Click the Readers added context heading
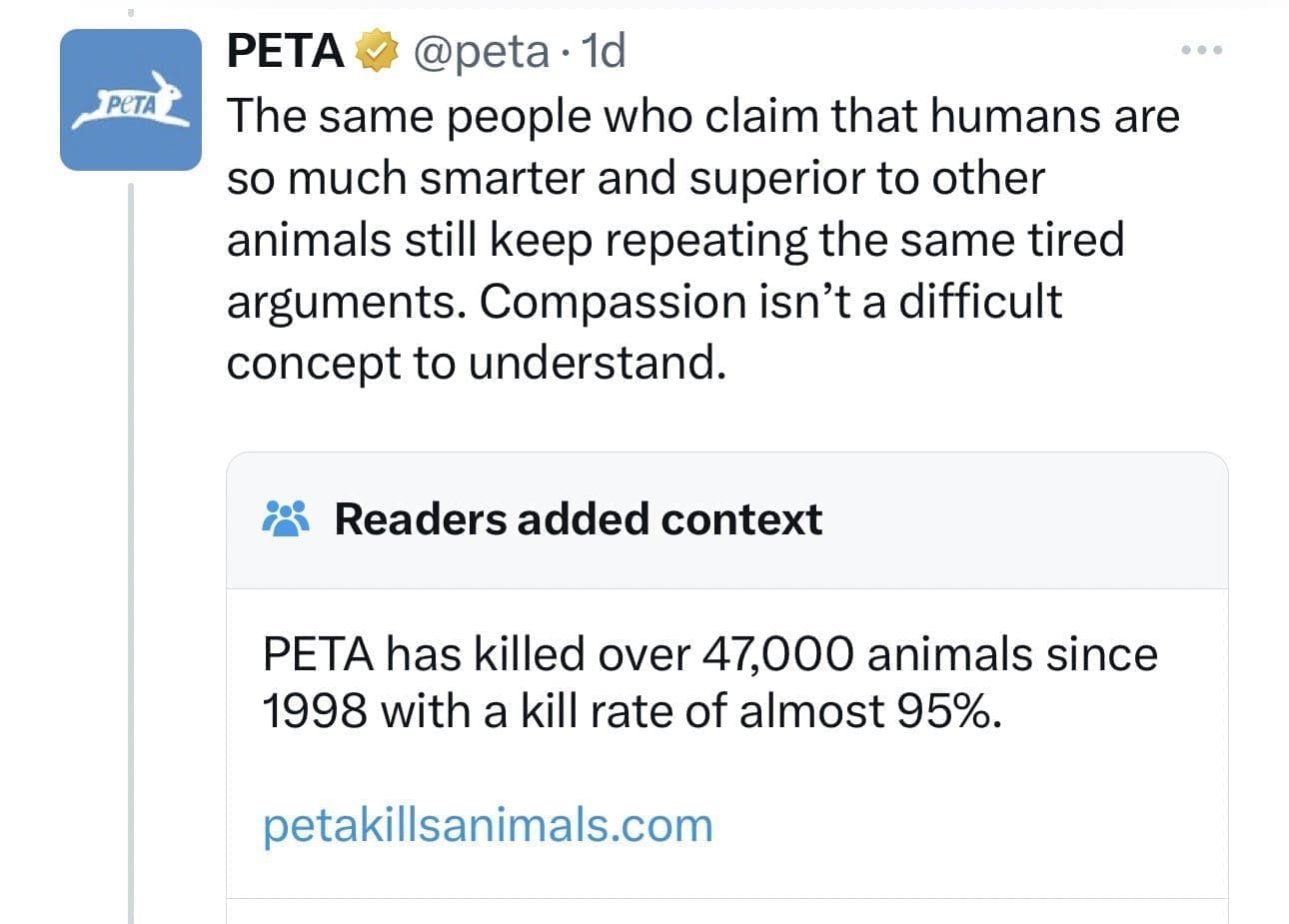This screenshot has height=924, width=1289. pyautogui.click(x=578, y=519)
